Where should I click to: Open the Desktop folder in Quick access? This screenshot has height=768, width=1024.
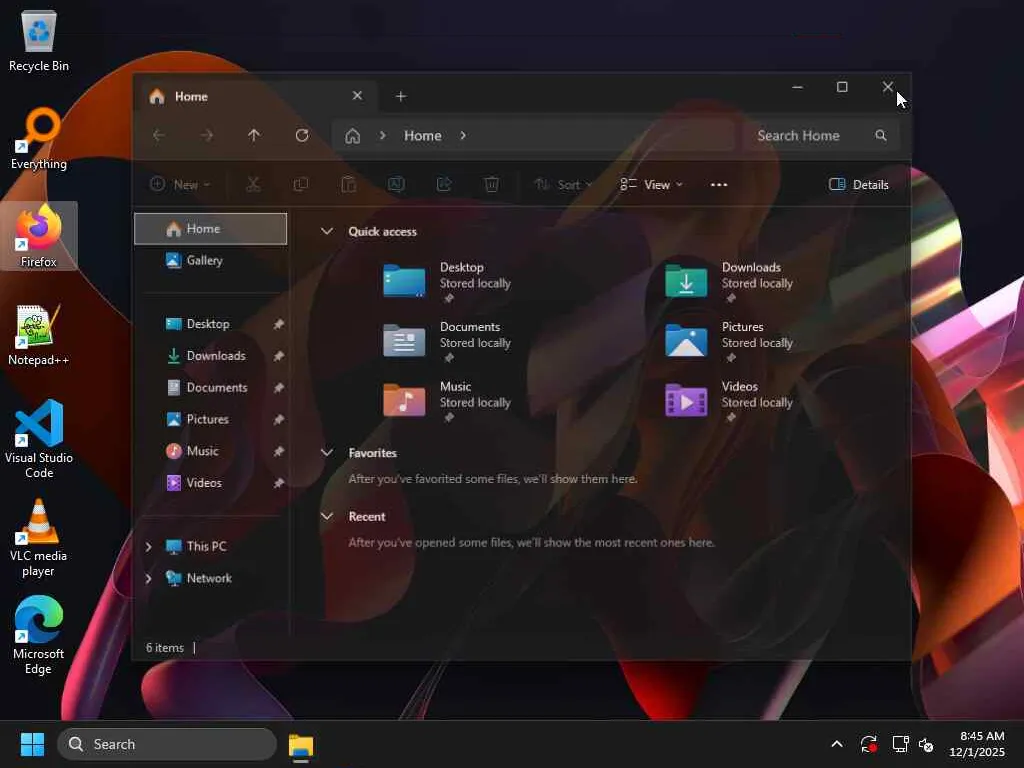[448, 281]
